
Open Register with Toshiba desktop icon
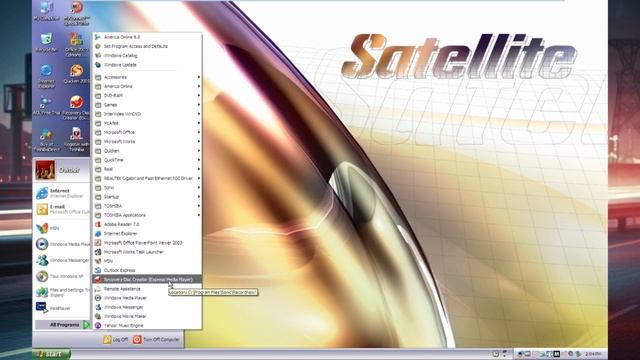click(76, 140)
